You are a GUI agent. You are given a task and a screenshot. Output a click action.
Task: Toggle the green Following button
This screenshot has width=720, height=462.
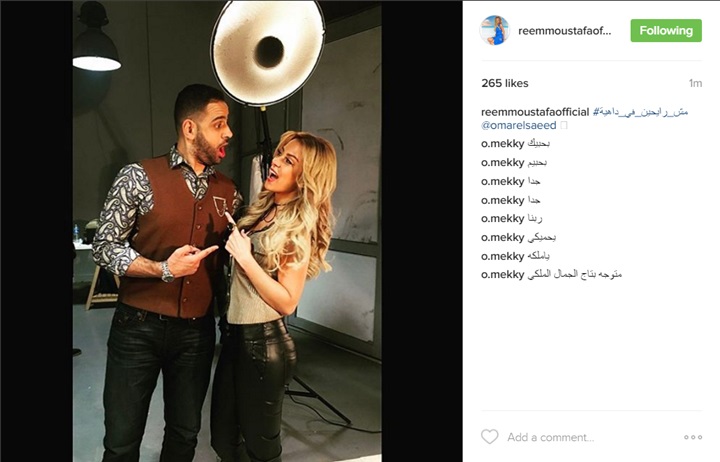tap(666, 31)
